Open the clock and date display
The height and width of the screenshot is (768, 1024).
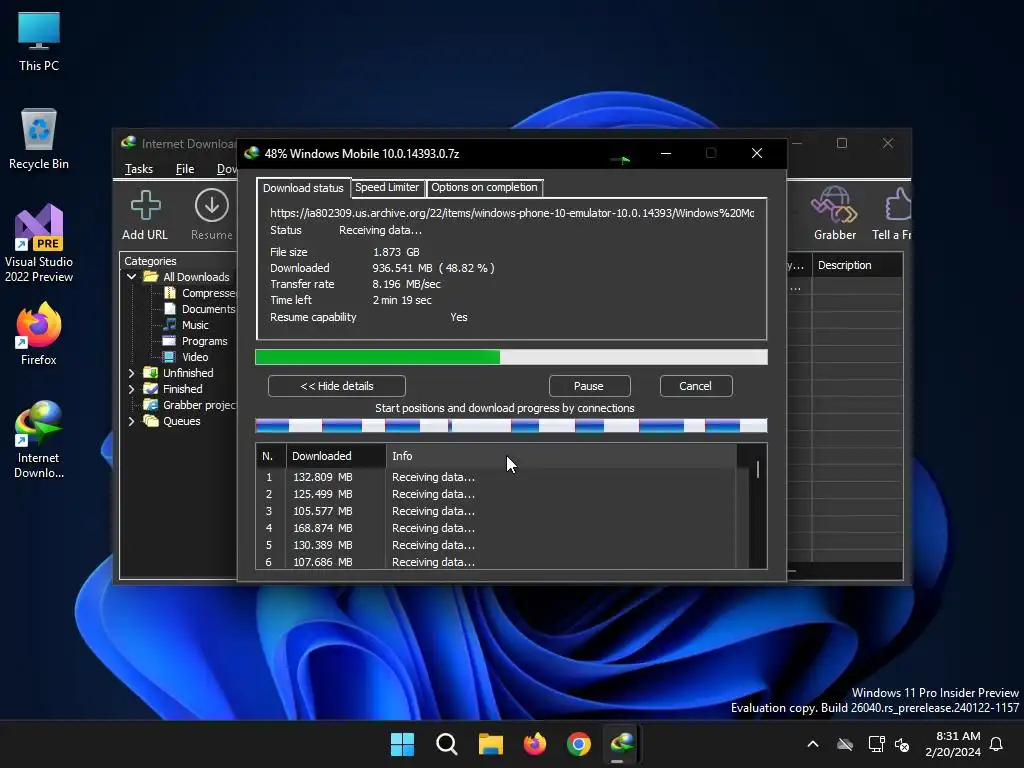[953, 744]
